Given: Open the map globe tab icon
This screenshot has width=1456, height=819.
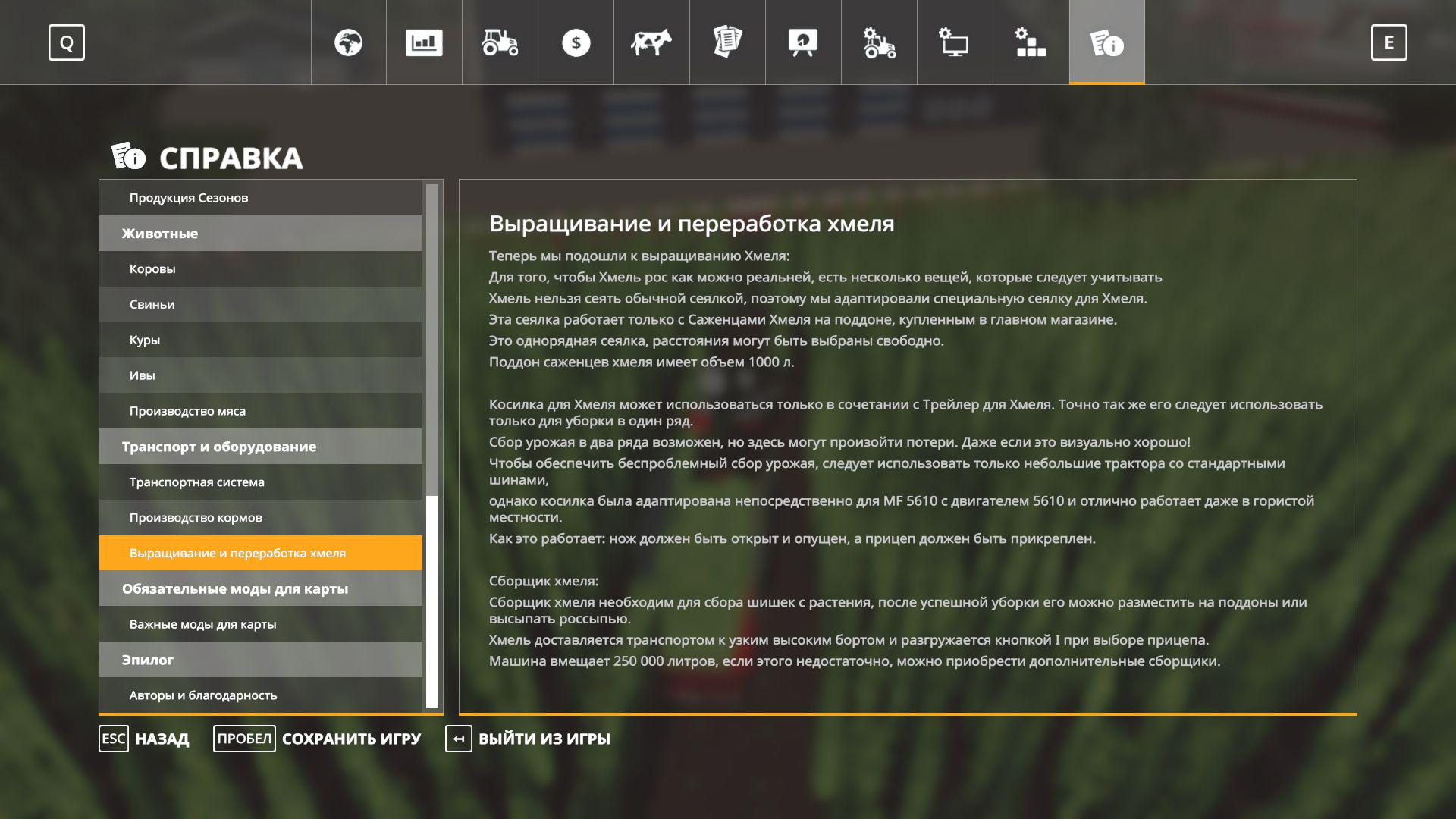Looking at the screenshot, I should 348,42.
